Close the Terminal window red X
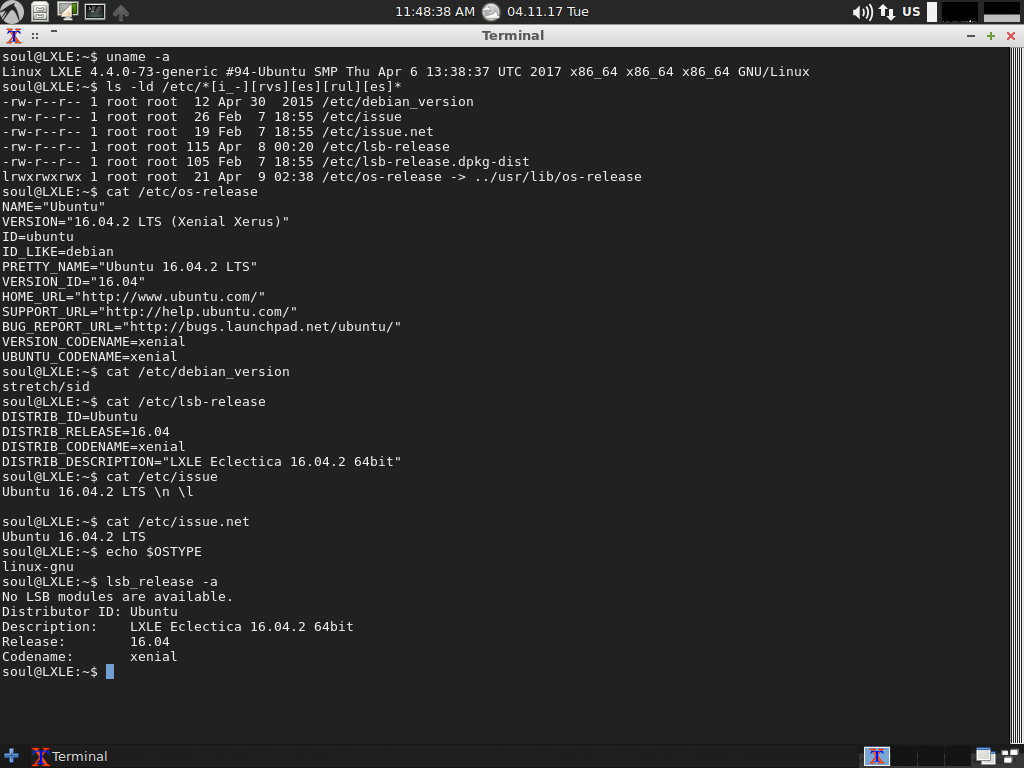Screen dimensions: 1024x768 pos(1011,36)
